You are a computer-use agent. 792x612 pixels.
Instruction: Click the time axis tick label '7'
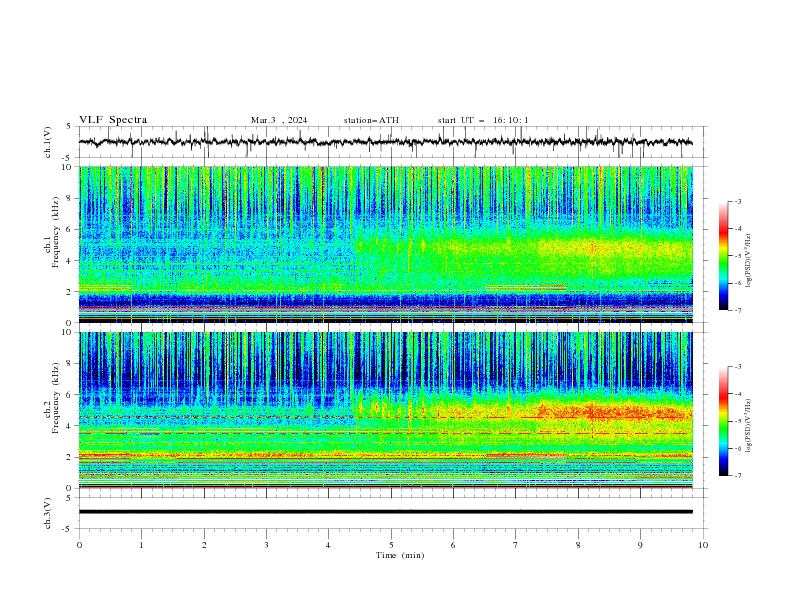pos(516,545)
